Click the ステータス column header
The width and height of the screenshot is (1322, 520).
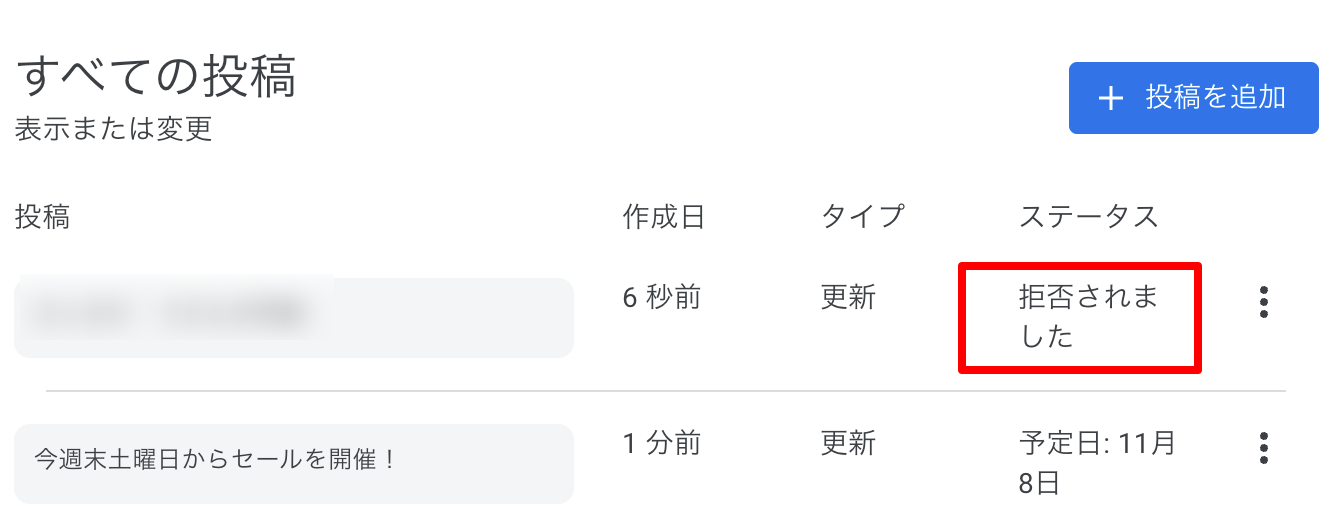coord(1088,216)
